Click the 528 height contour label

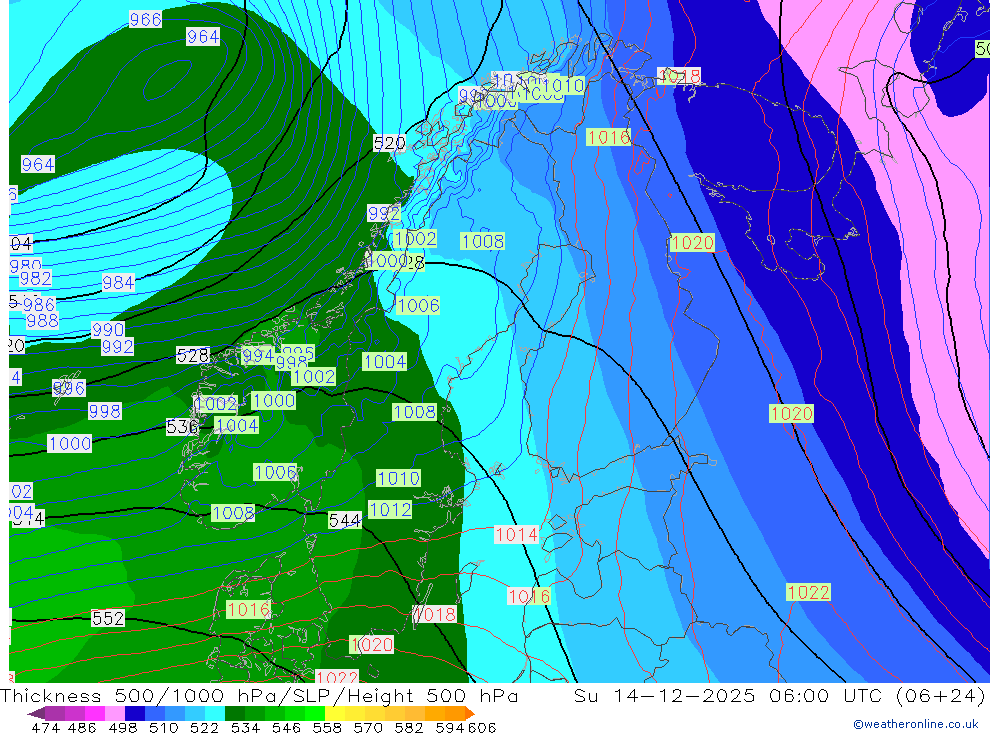coord(193,355)
